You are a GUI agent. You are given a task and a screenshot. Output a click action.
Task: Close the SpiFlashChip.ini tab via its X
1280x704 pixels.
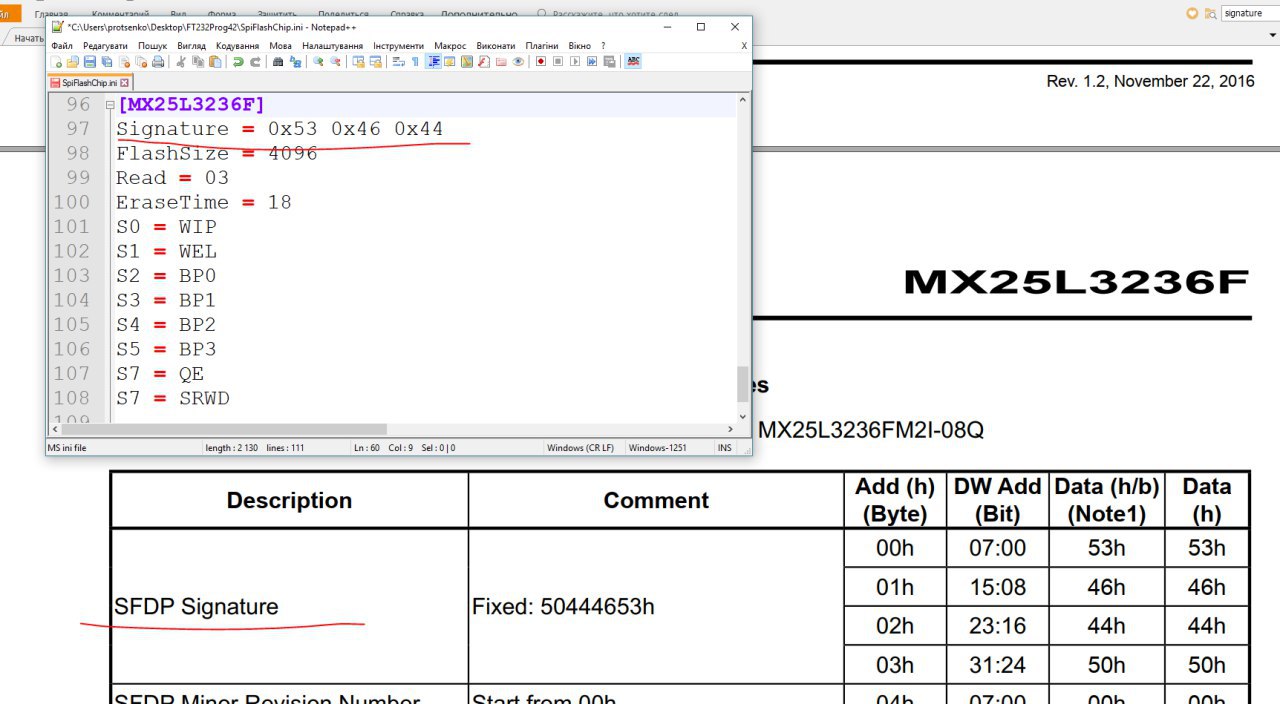(x=126, y=83)
